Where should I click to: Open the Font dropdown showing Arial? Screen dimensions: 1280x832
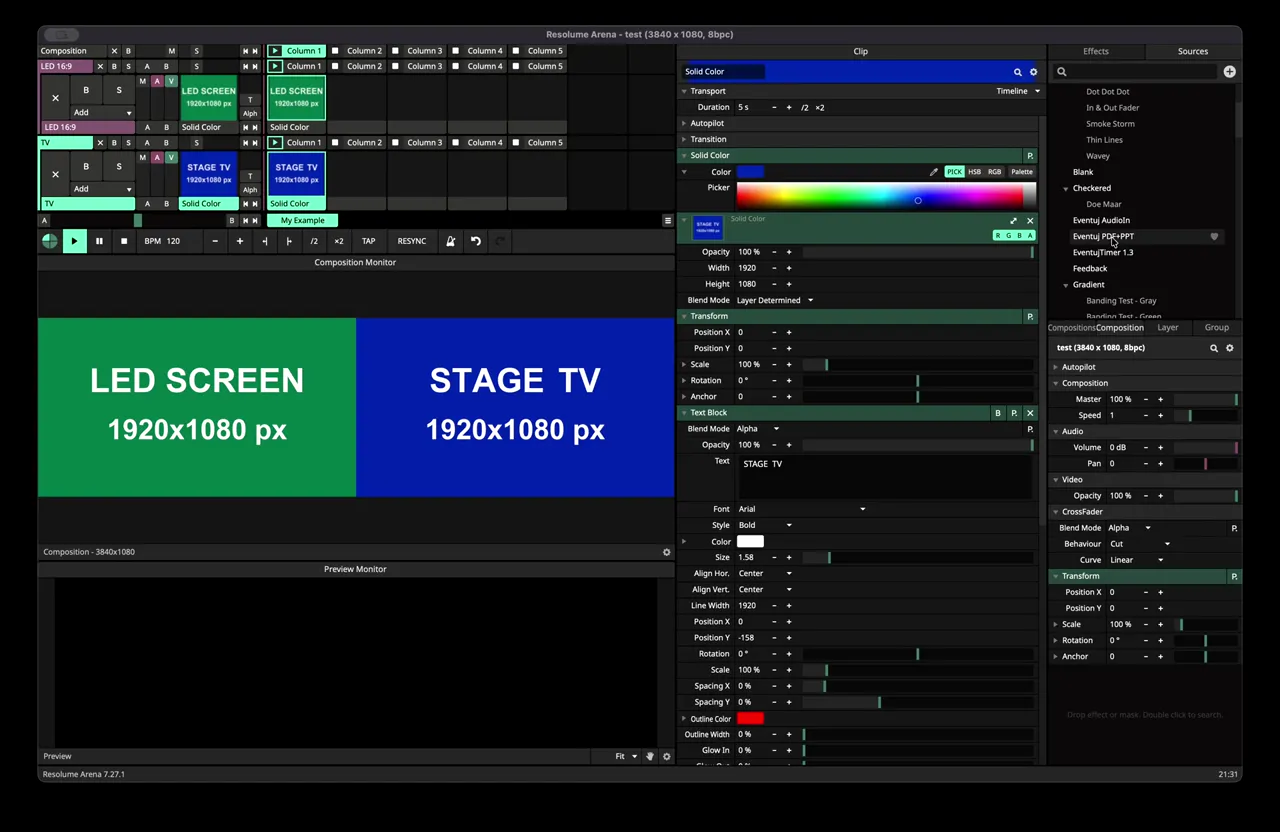[x=802, y=509]
